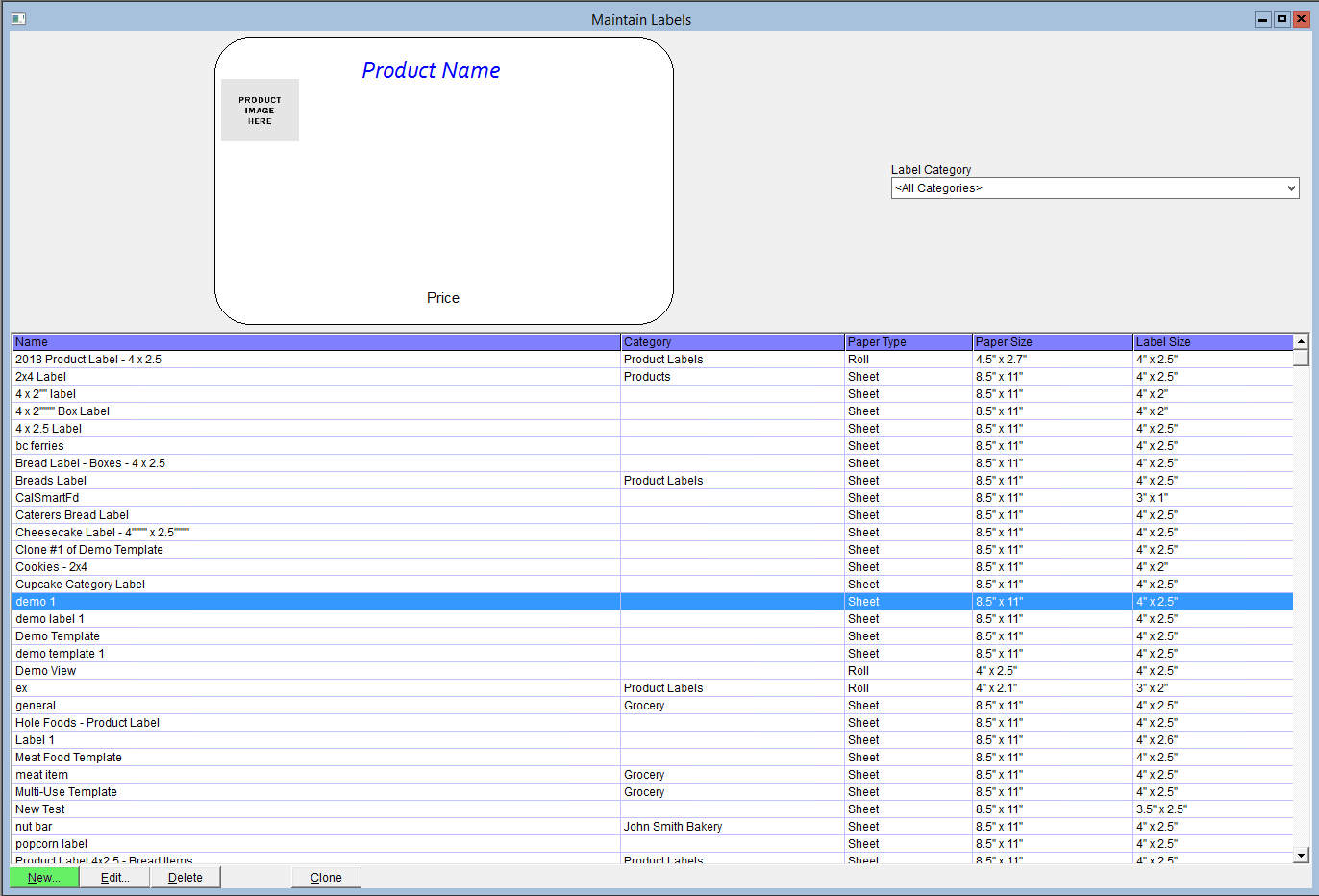1319x896 pixels.
Task: Click the list scrollbar down arrow
Action: click(1301, 855)
